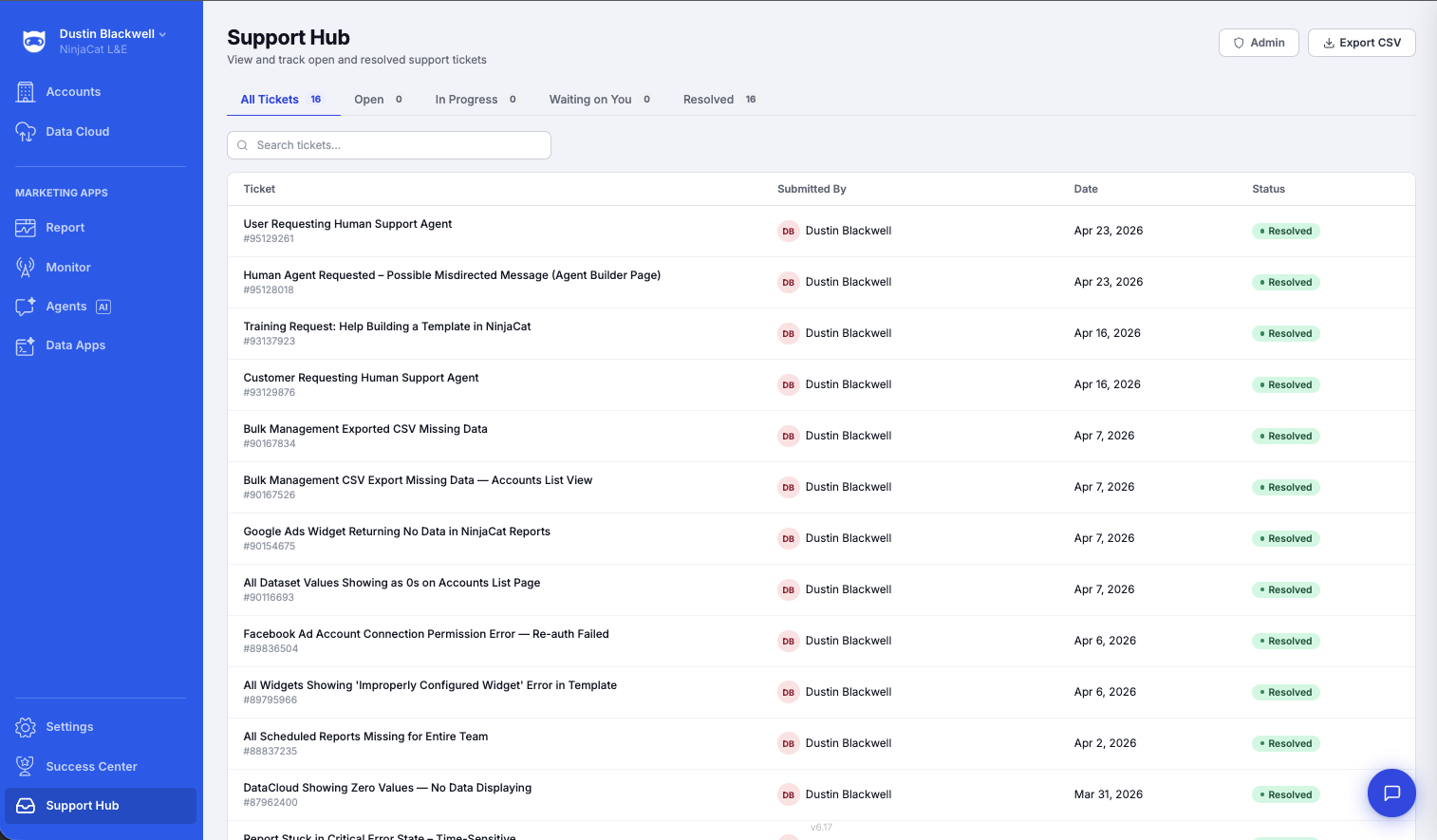The width and height of the screenshot is (1437, 840).
Task: Open ticket 'Facebook Ad Account Connection Permission Error'
Action: [426, 634]
